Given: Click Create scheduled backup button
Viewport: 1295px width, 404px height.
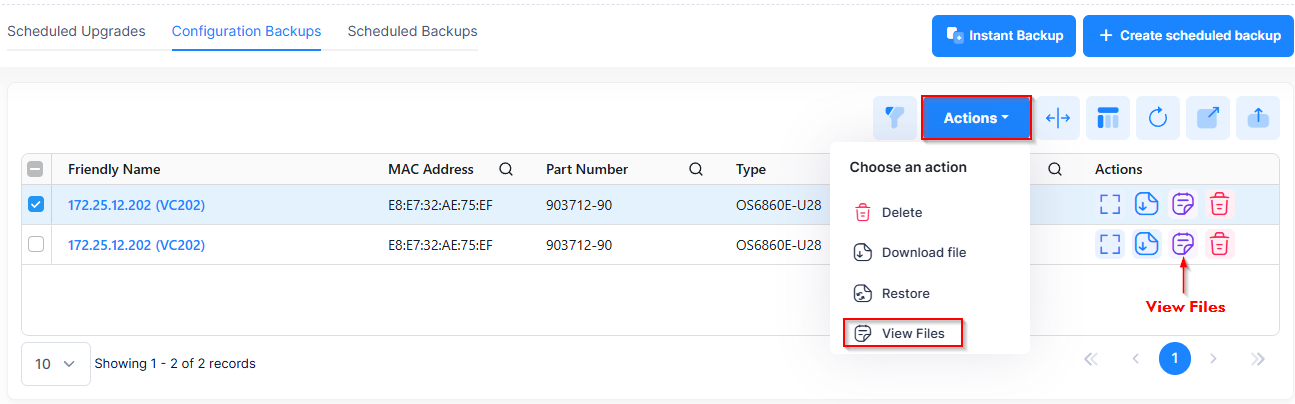Looking at the screenshot, I should (1188, 36).
